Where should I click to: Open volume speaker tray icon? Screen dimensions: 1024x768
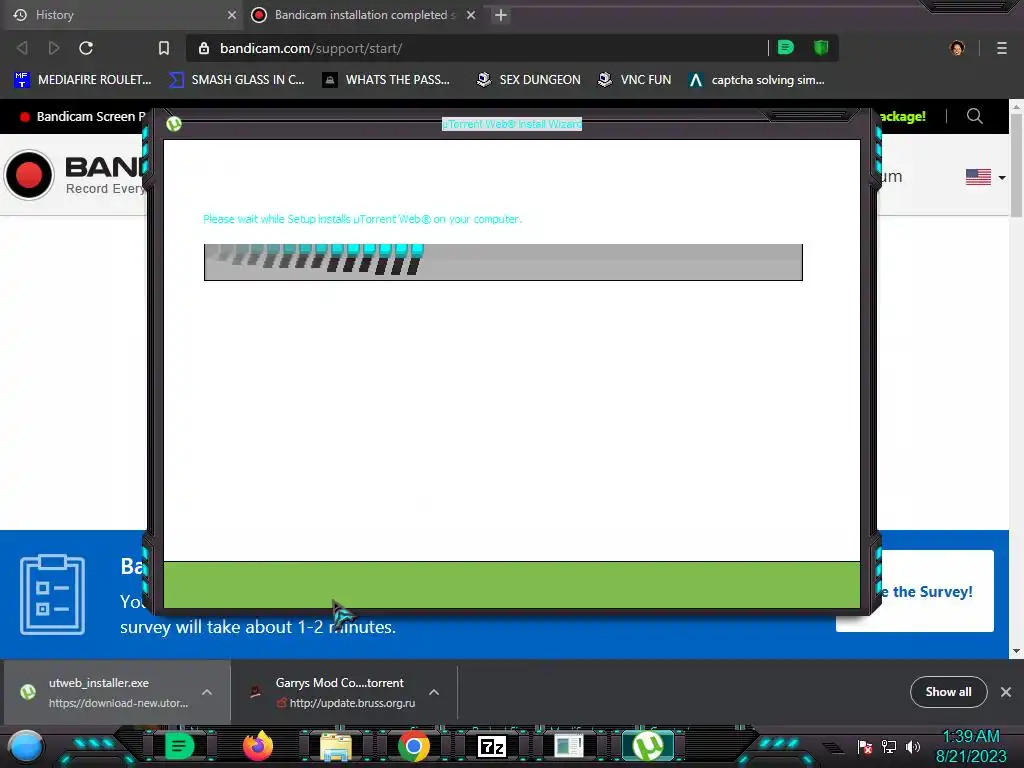click(x=913, y=747)
